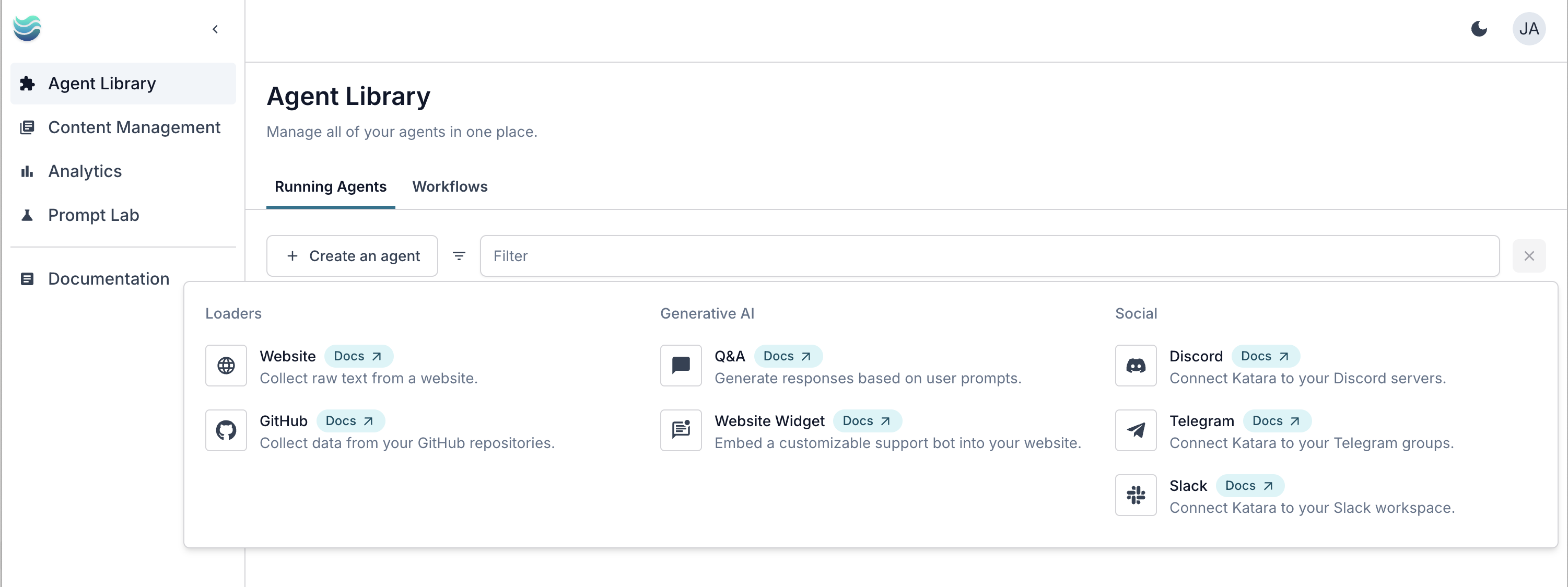Choose the Telegram agent title
The height and width of the screenshot is (587, 1568).
1201,421
